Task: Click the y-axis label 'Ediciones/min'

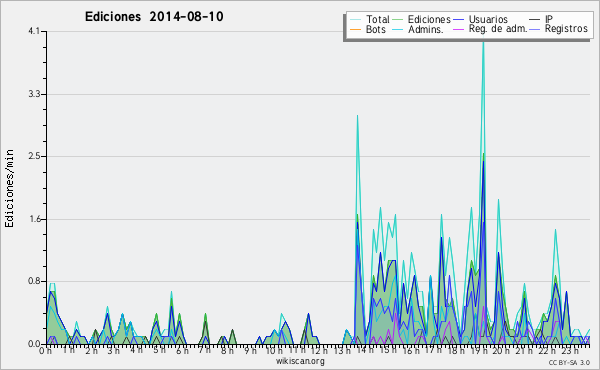Action: pos(9,188)
